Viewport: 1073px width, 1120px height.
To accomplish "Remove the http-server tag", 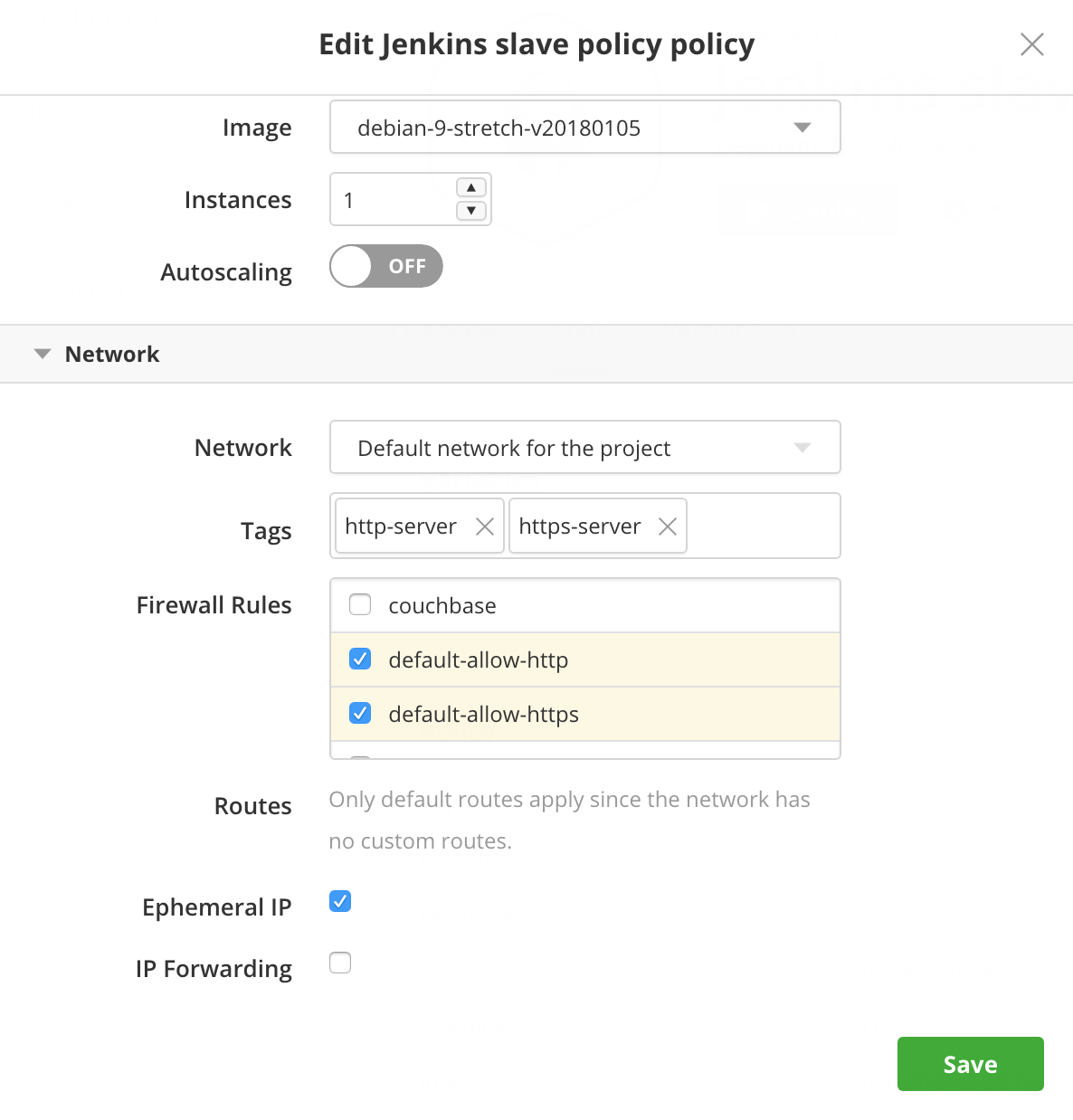I will pos(485,527).
